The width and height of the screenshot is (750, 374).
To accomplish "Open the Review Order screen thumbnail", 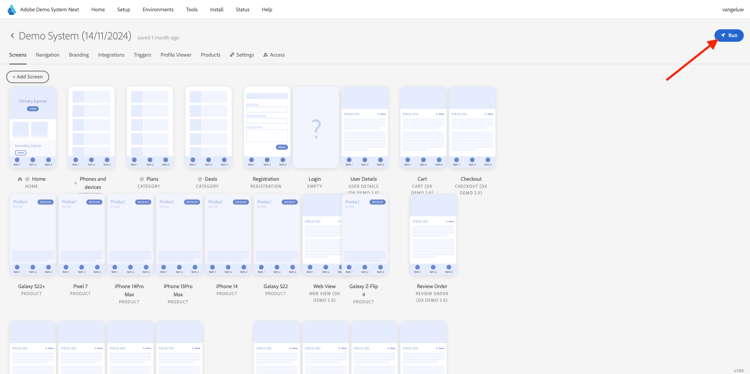I will pos(433,235).
